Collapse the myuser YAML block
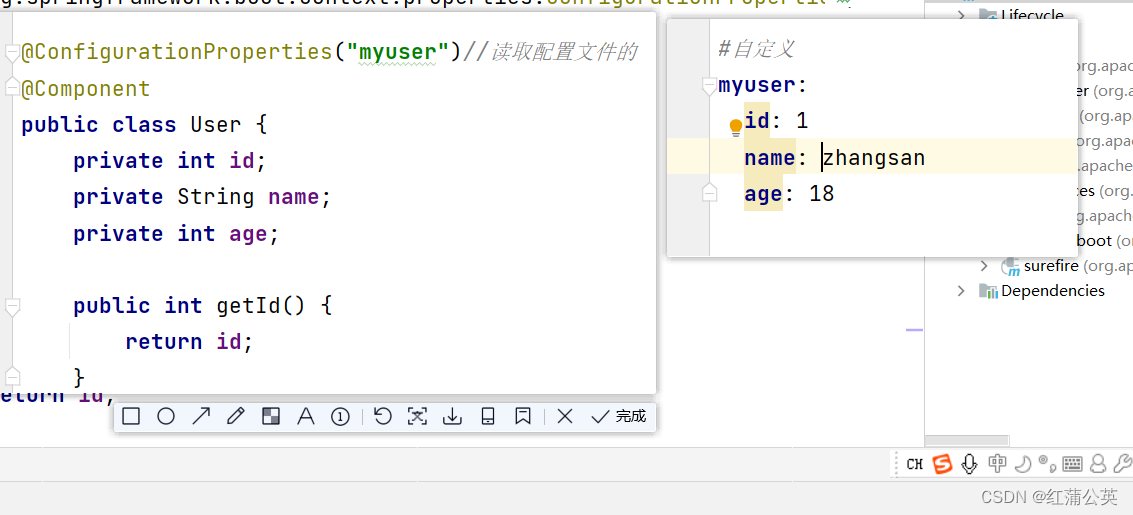 (710, 88)
